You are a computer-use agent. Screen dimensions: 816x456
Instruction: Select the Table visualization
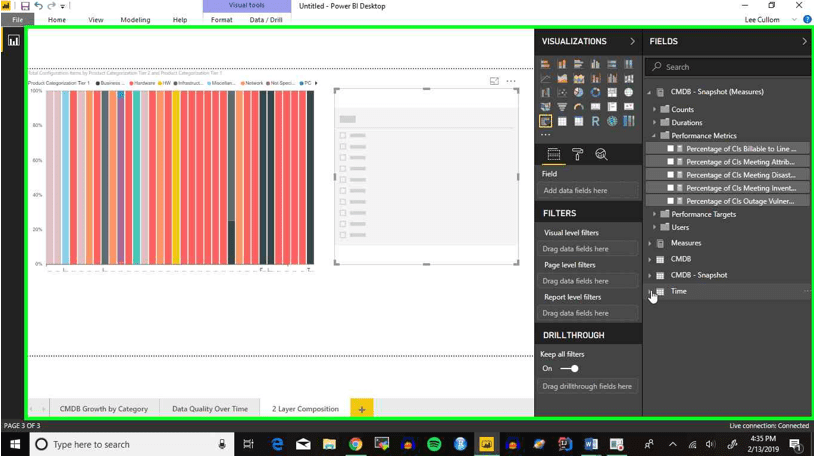[x=562, y=121]
